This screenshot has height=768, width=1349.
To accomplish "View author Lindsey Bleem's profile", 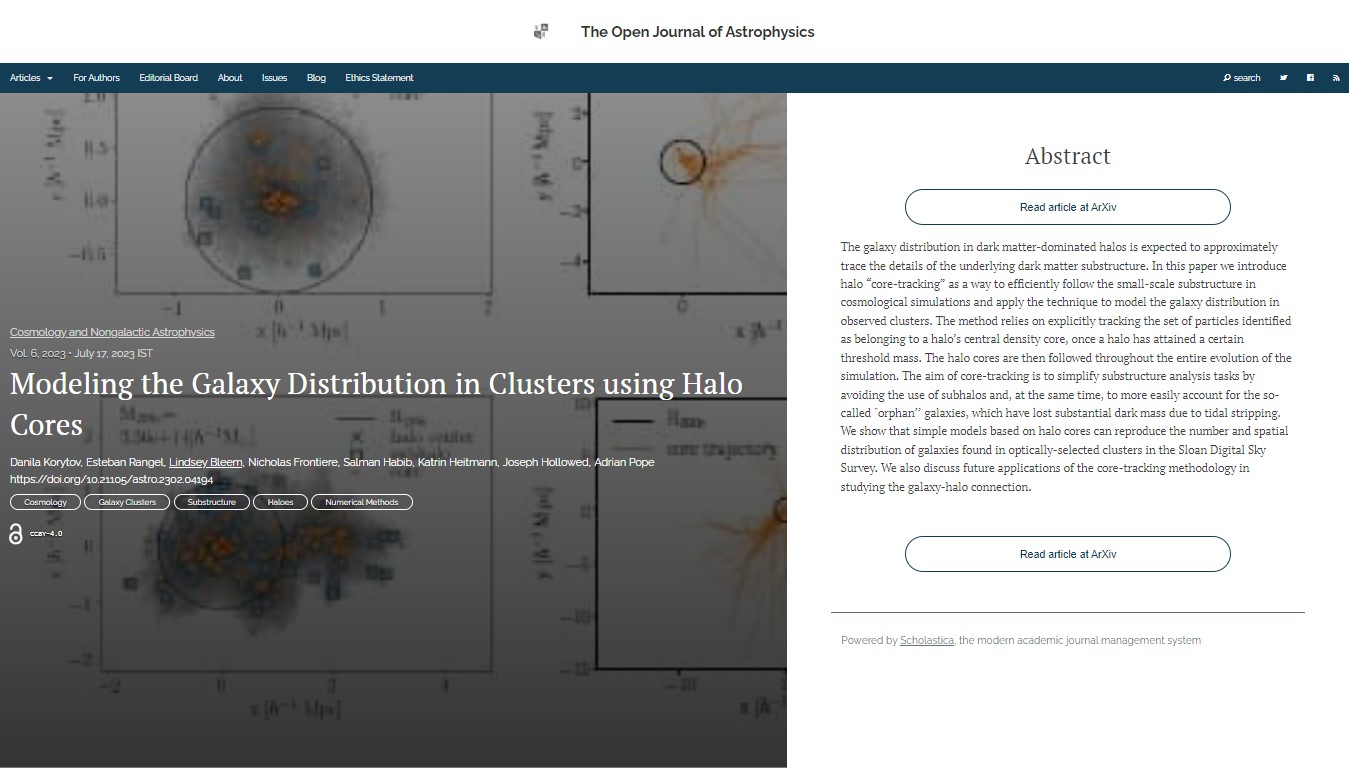I will (x=205, y=462).
